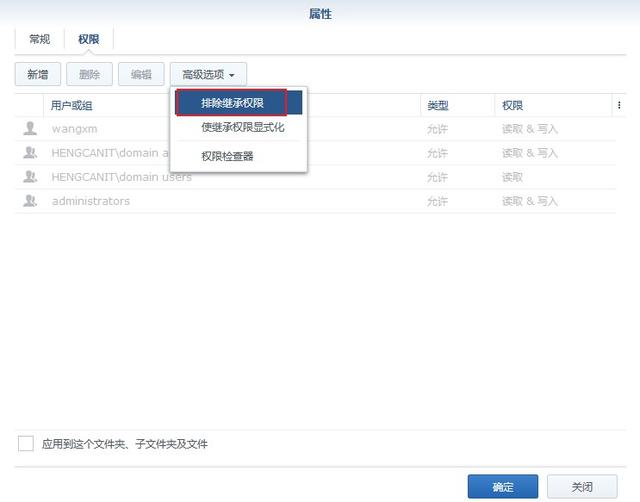Image resolution: width=640 pixels, height=502 pixels.
Task: Click the 编辑 button
Action: point(141,74)
